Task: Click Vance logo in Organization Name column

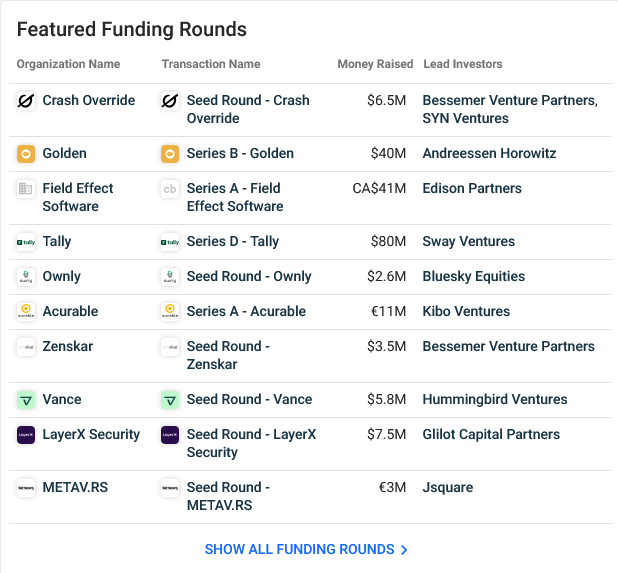Action: pos(26,400)
